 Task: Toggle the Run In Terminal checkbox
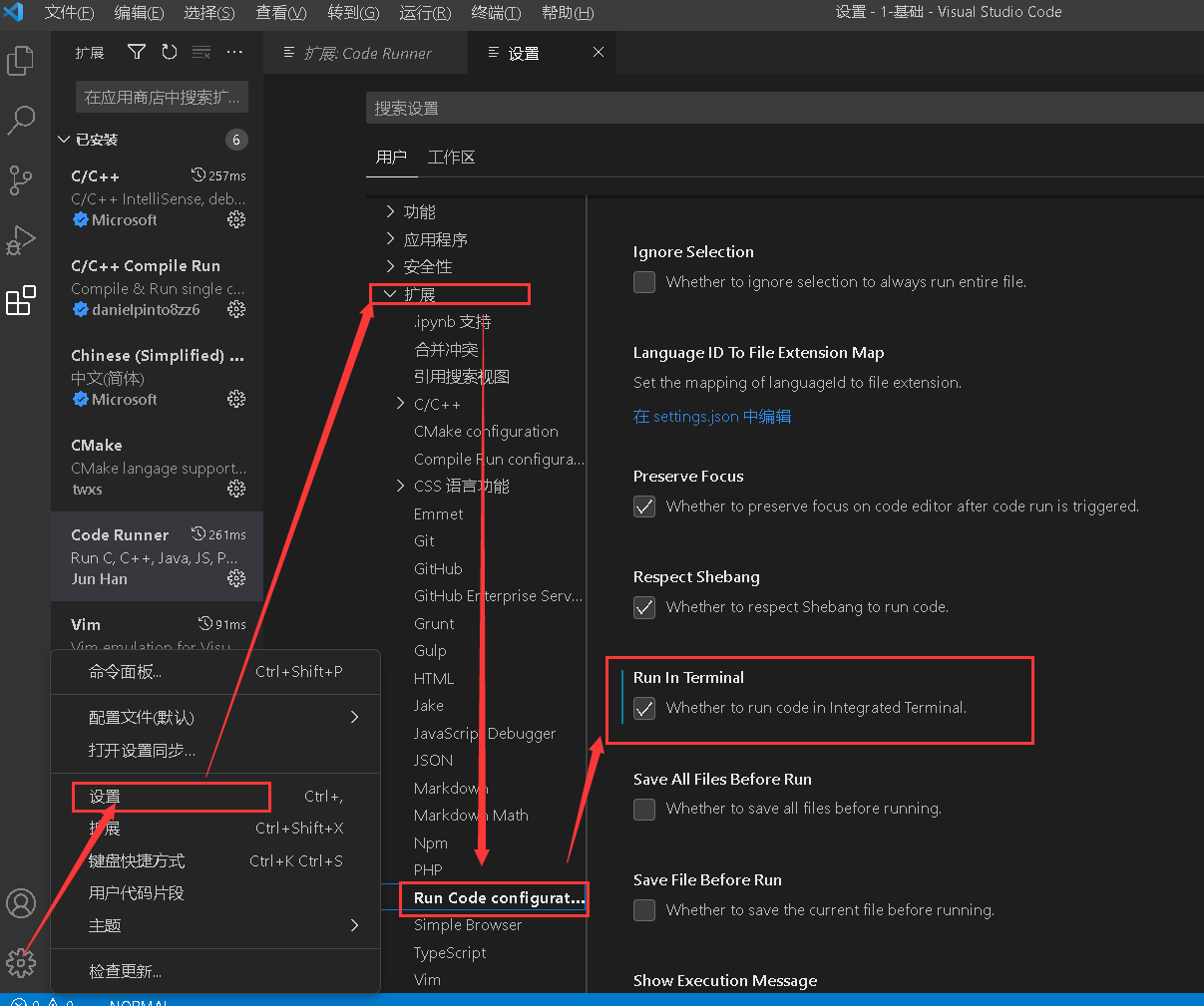(x=644, y=708)
